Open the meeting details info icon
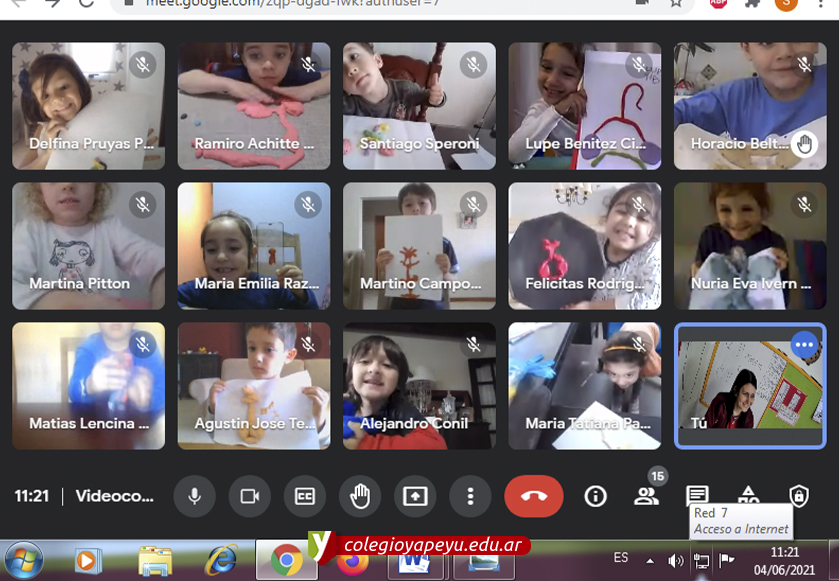The width and height of the screenshot is (839, 581). pos(596,496)
